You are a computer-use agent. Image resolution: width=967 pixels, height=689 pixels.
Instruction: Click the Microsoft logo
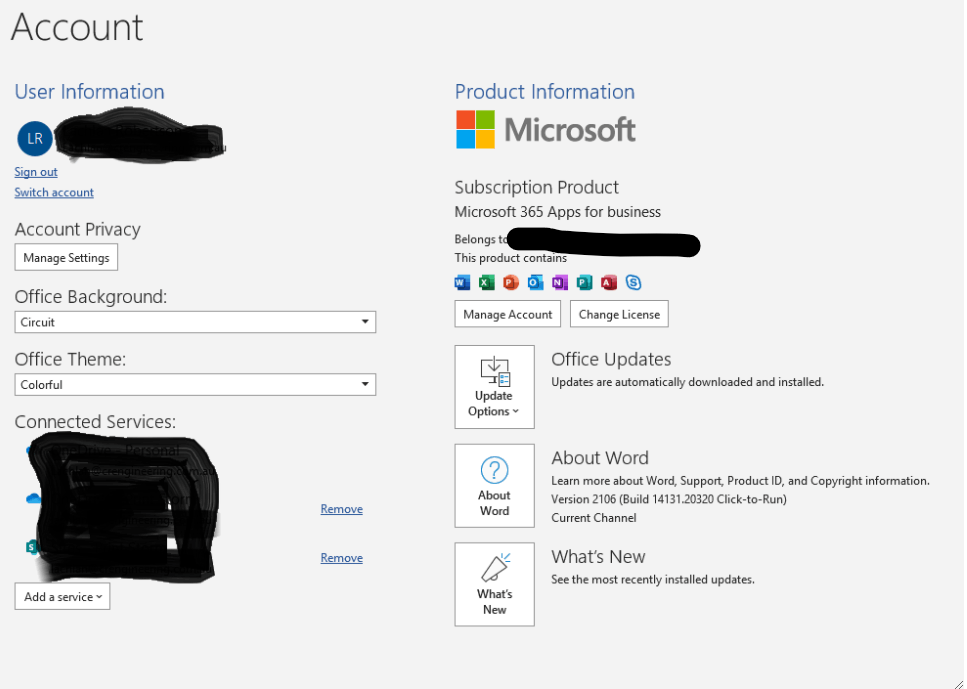(x=546, y=130)
